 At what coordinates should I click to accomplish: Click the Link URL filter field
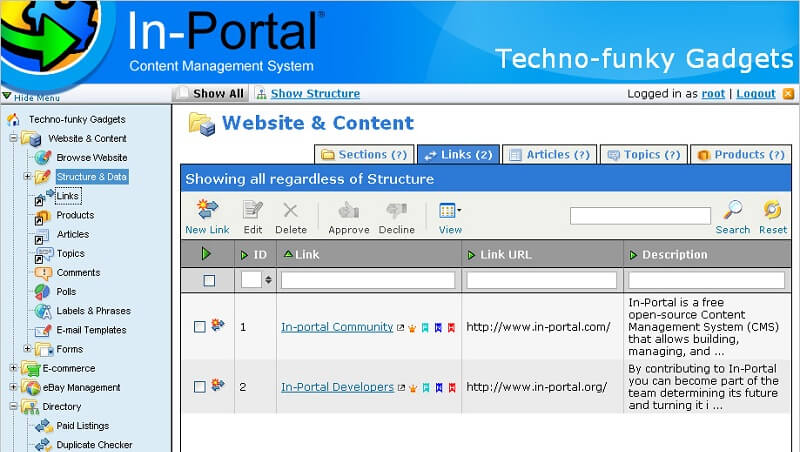click(542, 280)
